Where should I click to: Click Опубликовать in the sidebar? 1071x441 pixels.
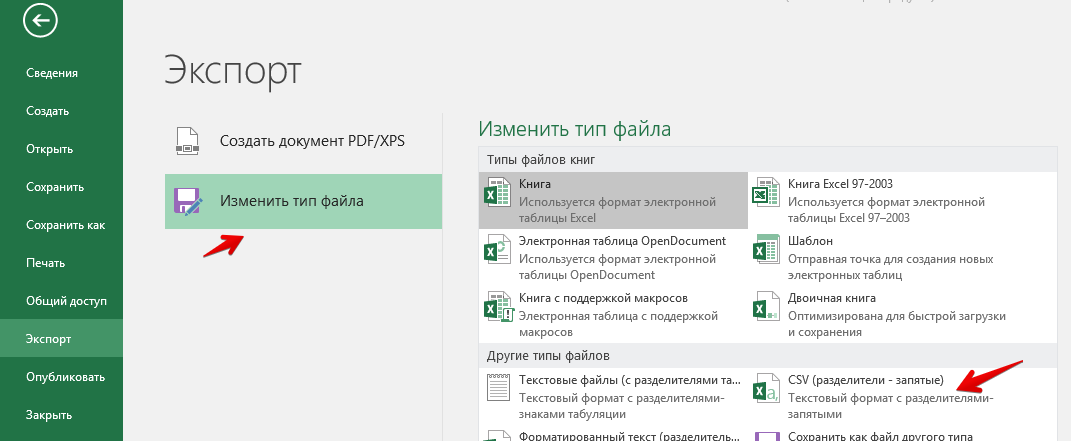point(65,377)
